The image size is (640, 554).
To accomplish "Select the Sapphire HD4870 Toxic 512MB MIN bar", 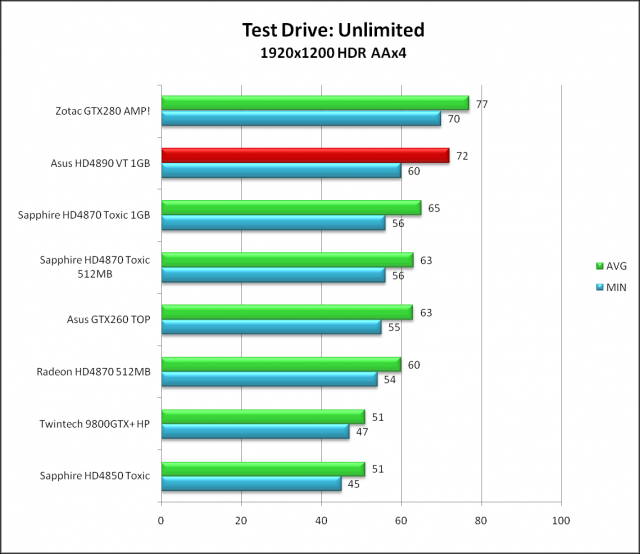I will (x=273, y=275).
